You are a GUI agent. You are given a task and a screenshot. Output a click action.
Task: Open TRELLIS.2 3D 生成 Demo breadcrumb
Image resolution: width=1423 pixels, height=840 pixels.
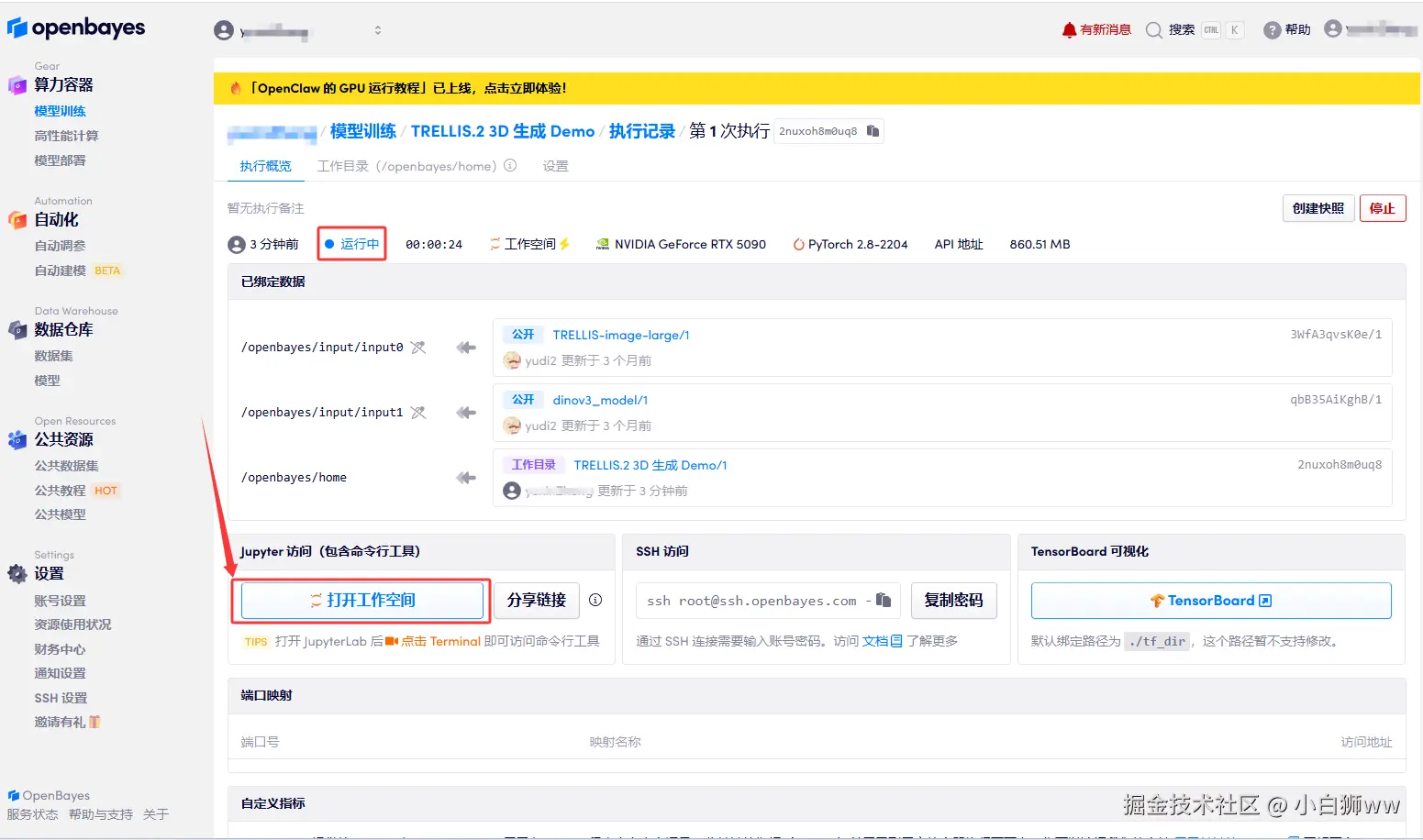[x=503, y=131]
